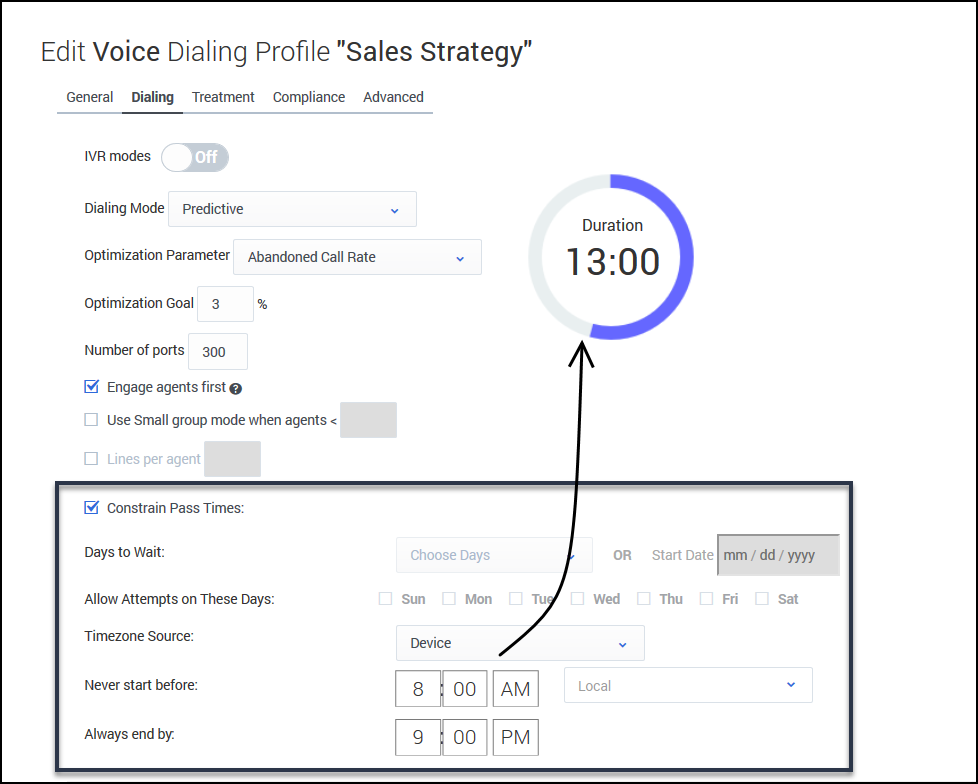This screenshot has width=978, height=784.
Task: Open the Timezone Source Device dropdown
Action: pyautogui.click(x=520, y=643)
